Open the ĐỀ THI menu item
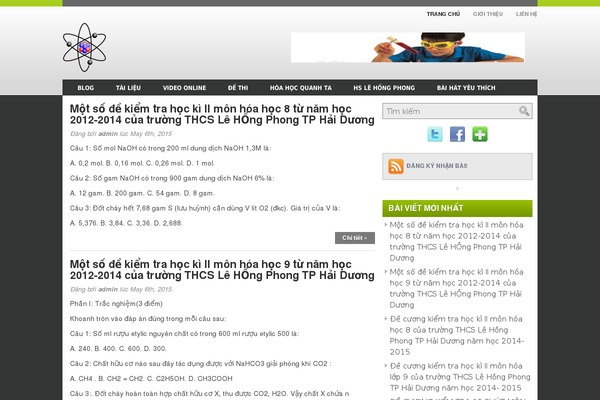 click(238, 88)
